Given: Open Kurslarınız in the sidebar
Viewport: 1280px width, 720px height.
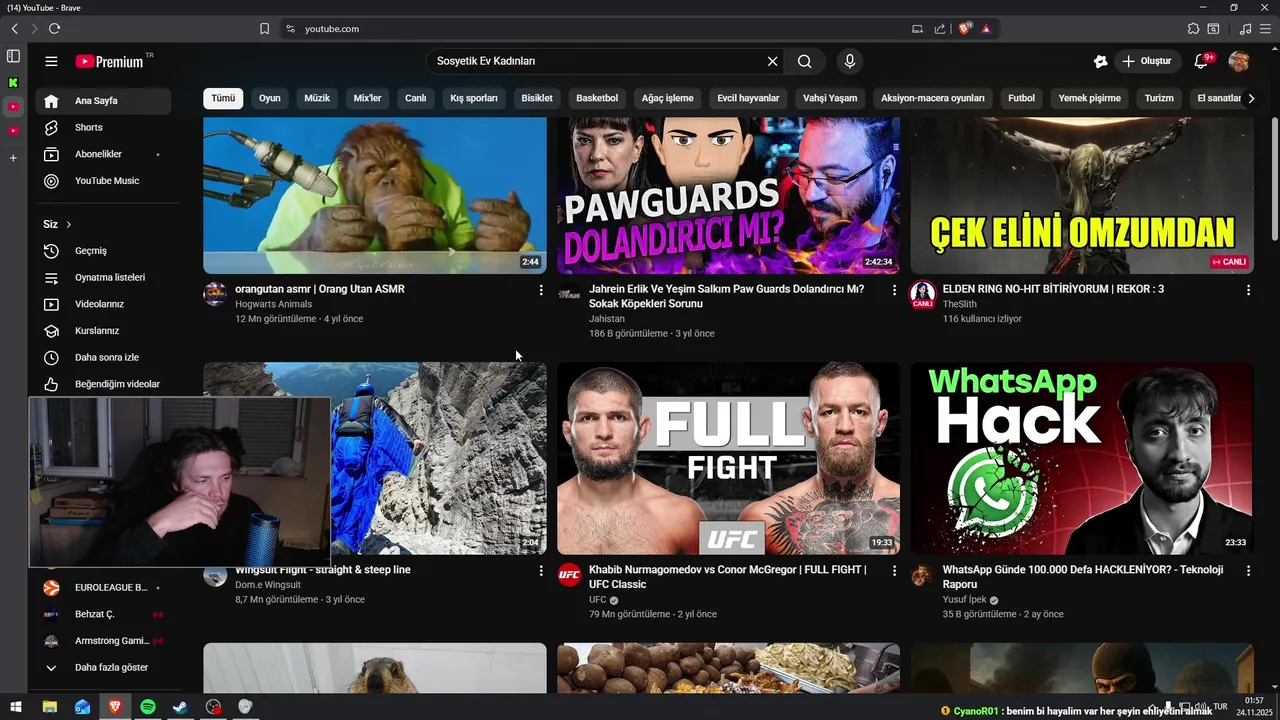Looking at the screenshot, I should click(103, 331).
